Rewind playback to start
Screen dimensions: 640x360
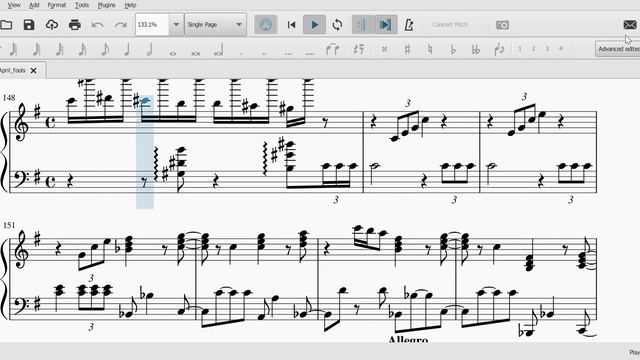291,25
